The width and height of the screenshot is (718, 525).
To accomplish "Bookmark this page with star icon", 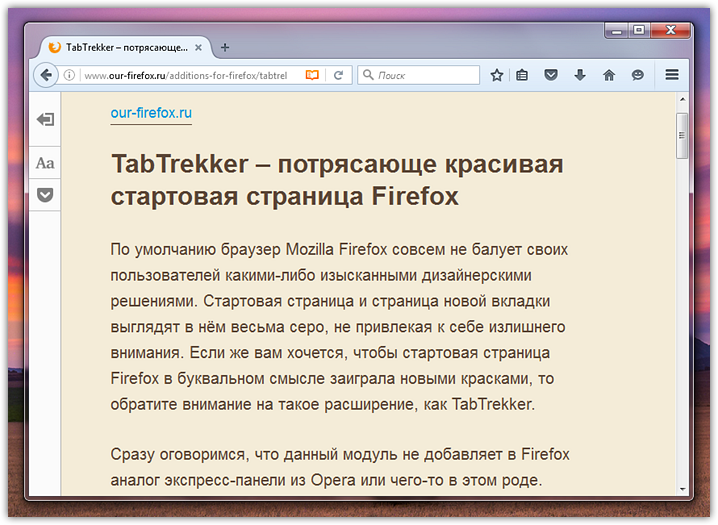I will pos(497,75).
